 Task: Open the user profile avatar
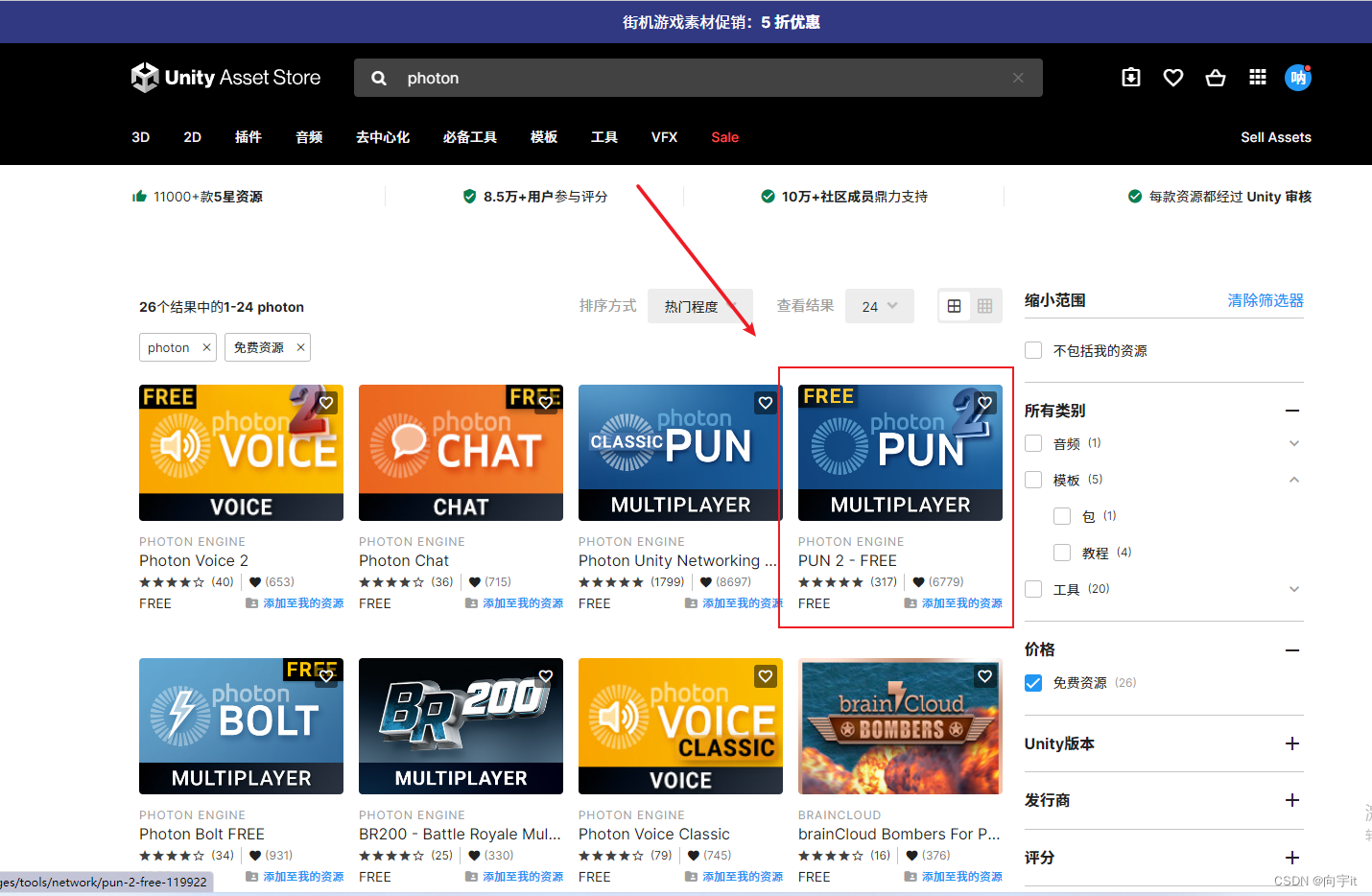click(1298, 78)
